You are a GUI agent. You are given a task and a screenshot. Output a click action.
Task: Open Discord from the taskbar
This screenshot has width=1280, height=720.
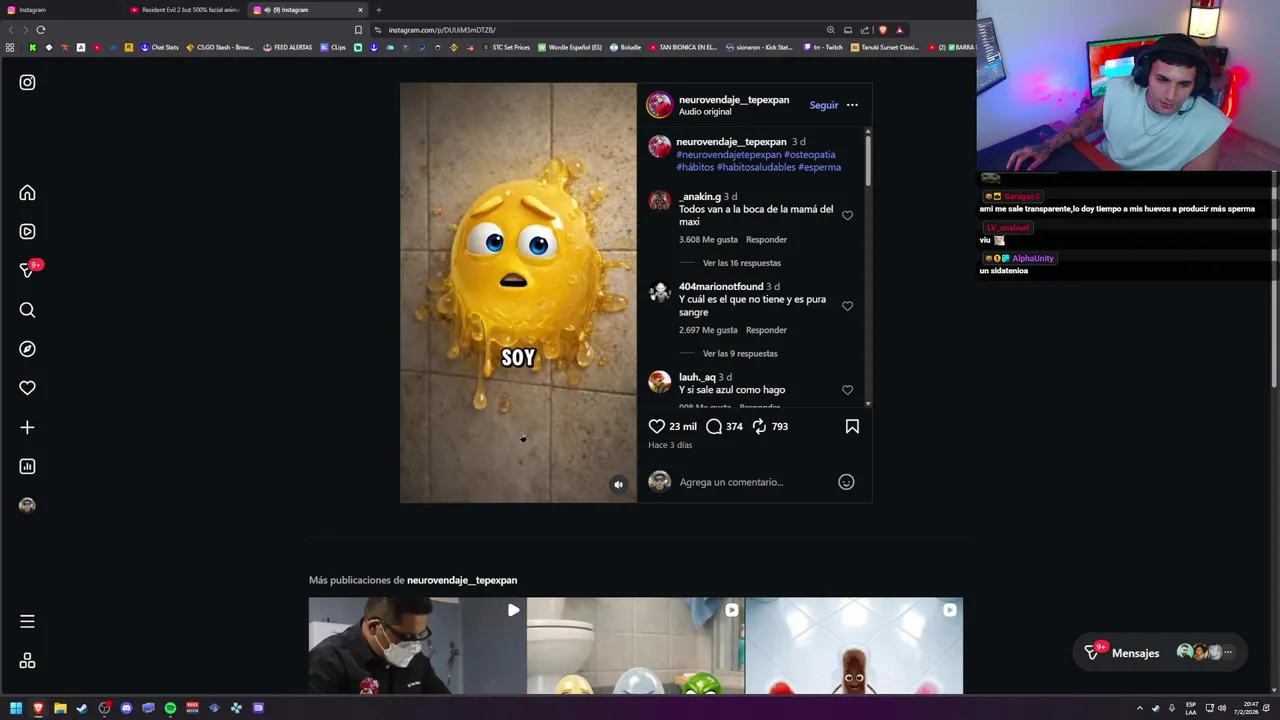coord(126,708)
